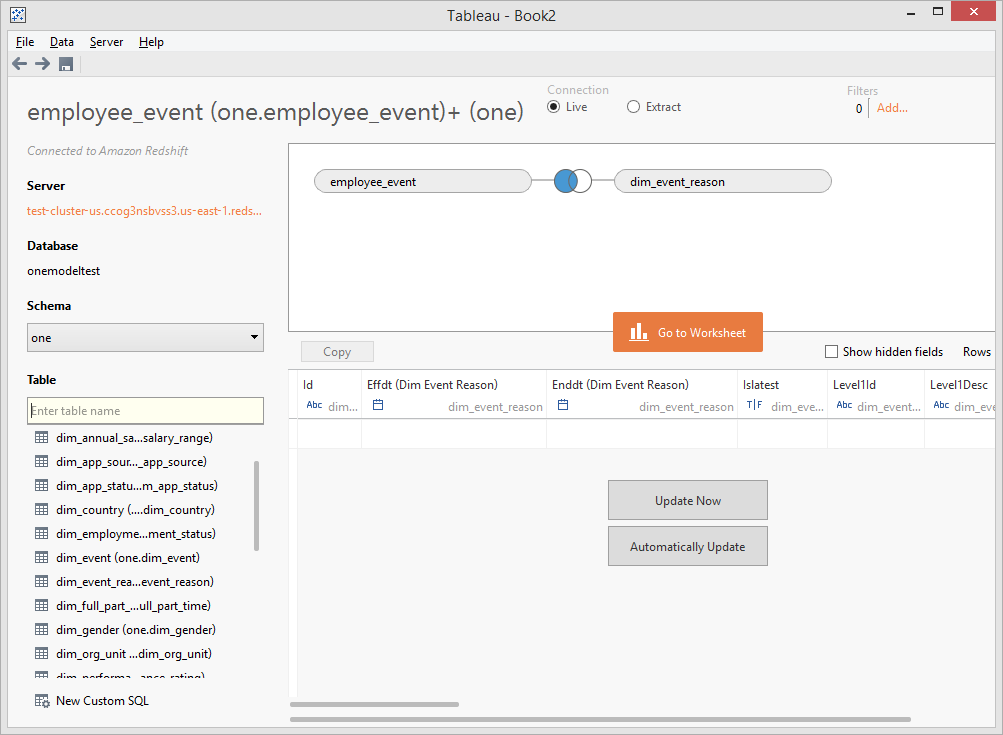
Task: Click the Copy button
Action: [337, 352]
